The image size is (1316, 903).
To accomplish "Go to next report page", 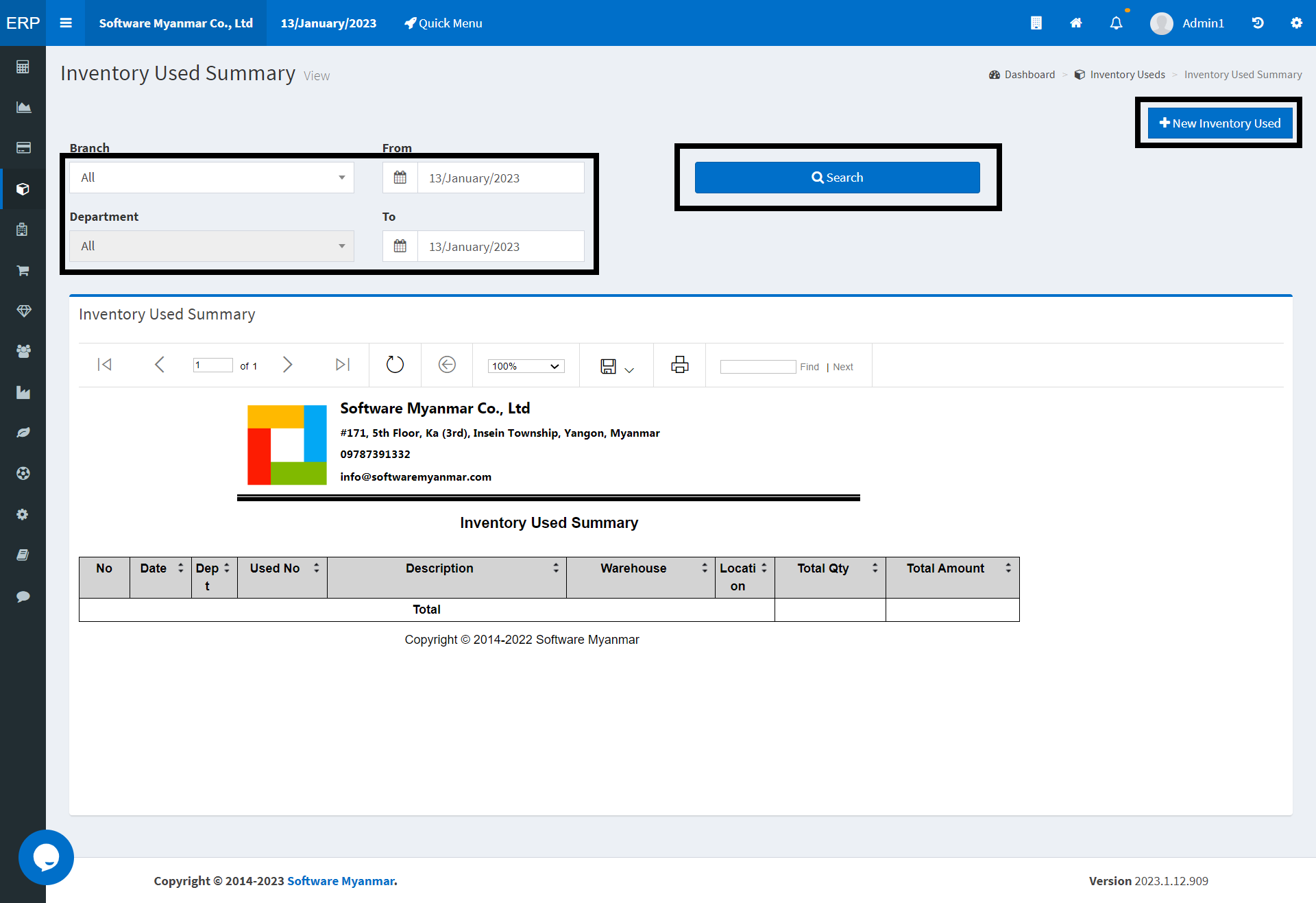I will point(288,365).
